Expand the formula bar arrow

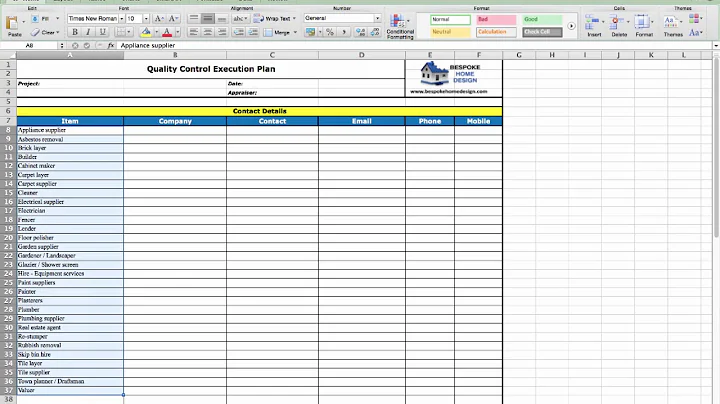716,45
